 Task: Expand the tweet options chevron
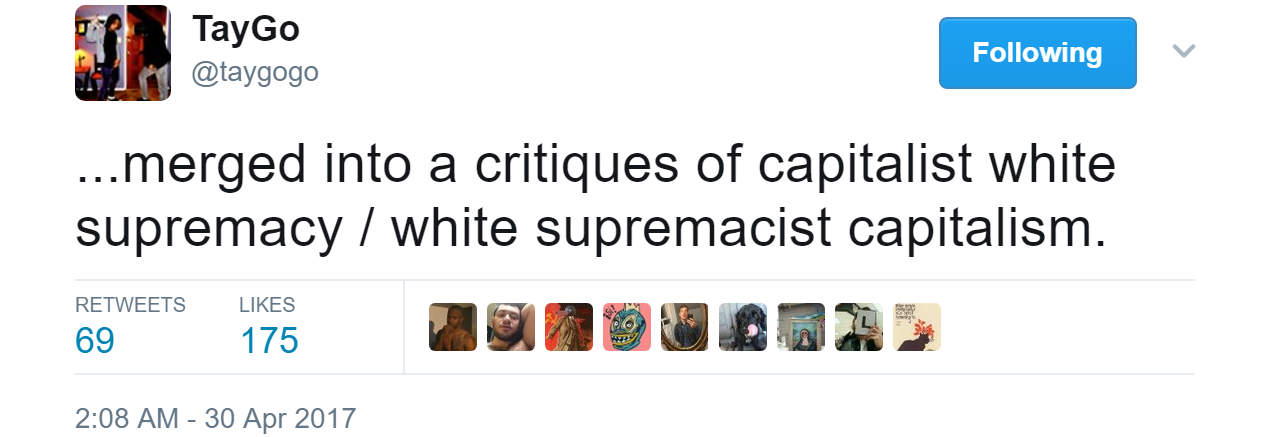coord(1183,51)
